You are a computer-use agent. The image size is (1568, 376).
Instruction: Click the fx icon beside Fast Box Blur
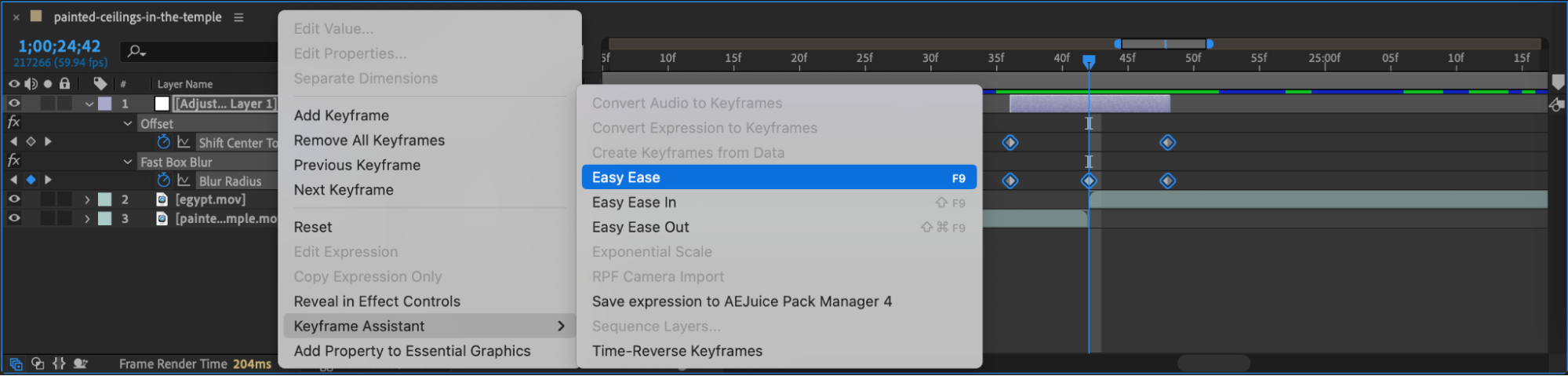pos(13,161)
